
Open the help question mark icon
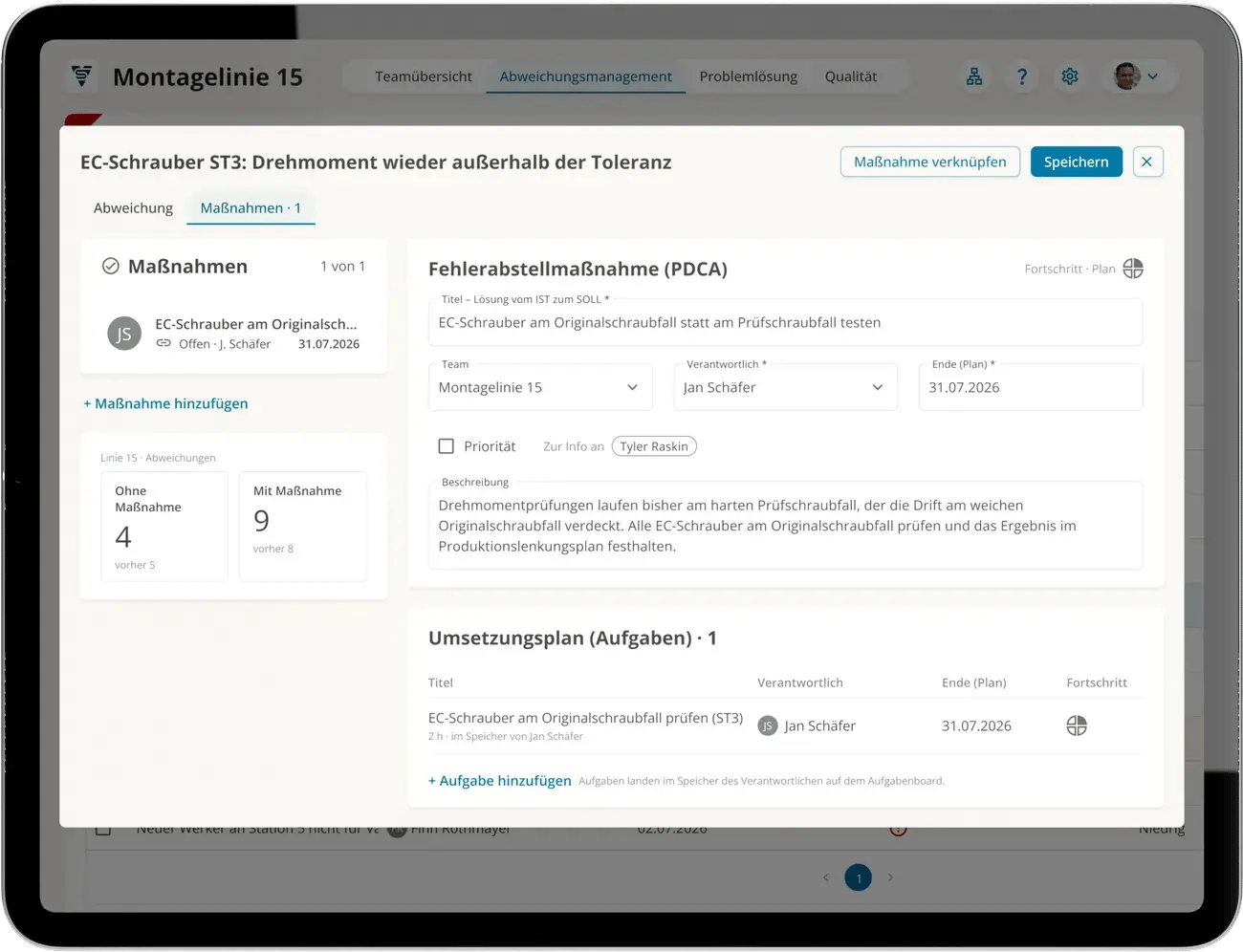coord(1022,76)
